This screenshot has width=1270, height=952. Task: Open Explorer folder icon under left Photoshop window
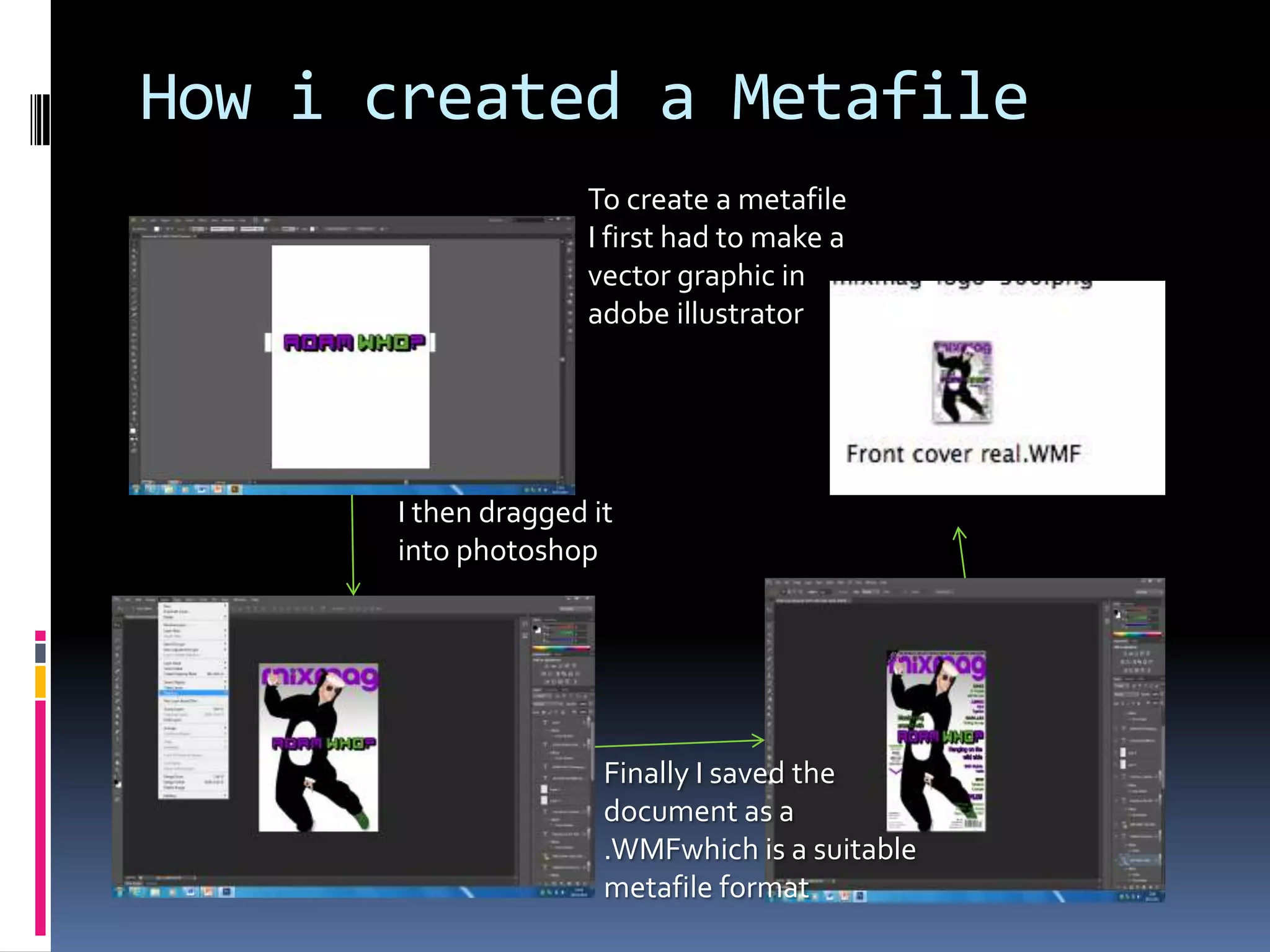point(155,892)
